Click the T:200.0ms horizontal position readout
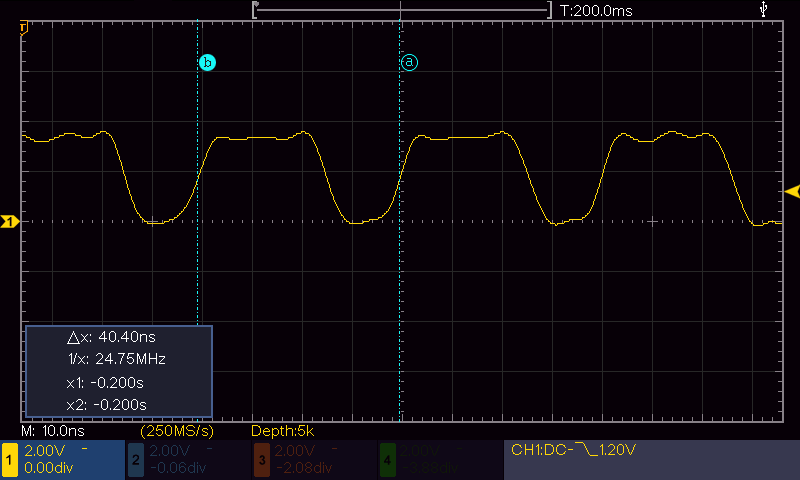Screen dimensions: 800x480 click(597, 10)
